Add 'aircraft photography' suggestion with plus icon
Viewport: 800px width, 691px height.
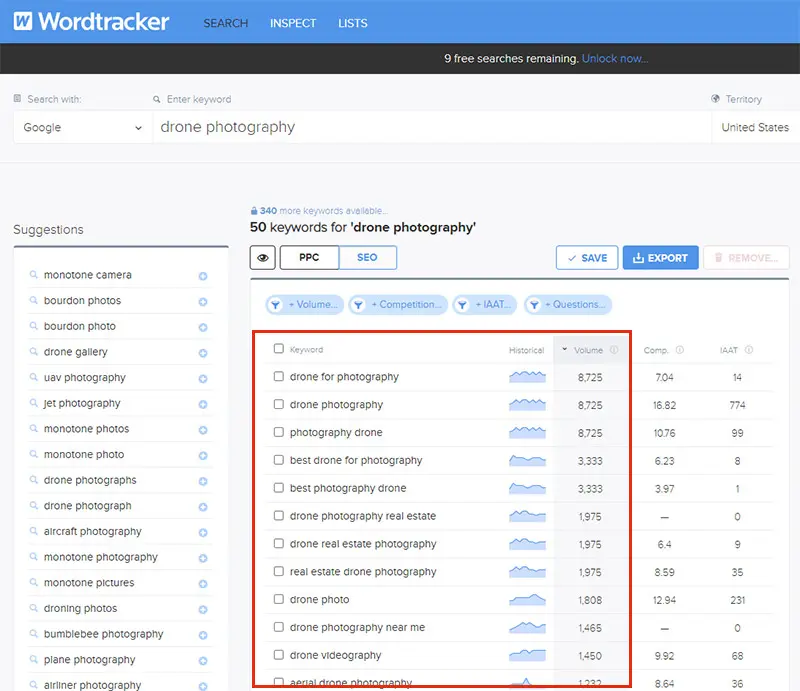click(203, 532)
